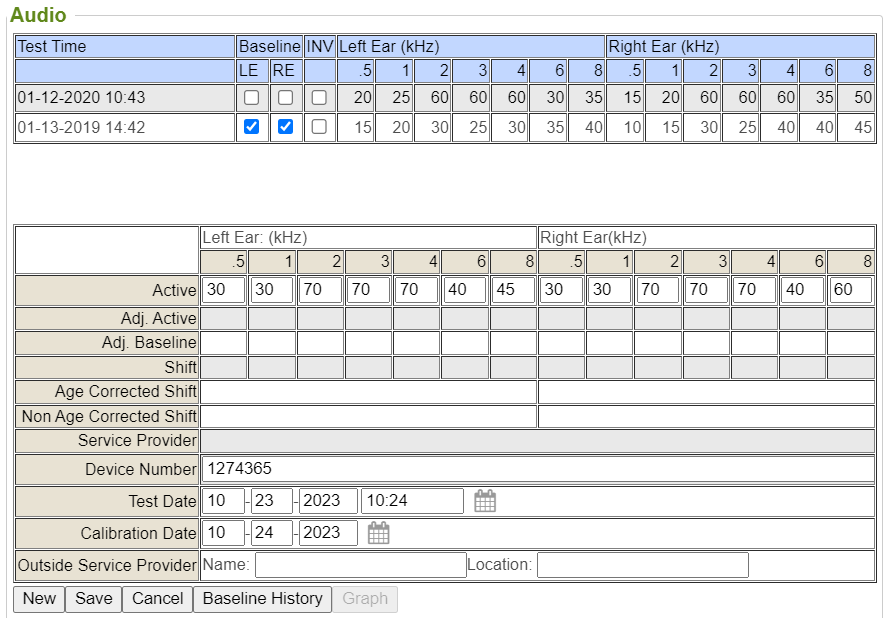
Task: Open Baseline History
Action: pos(262,599)
